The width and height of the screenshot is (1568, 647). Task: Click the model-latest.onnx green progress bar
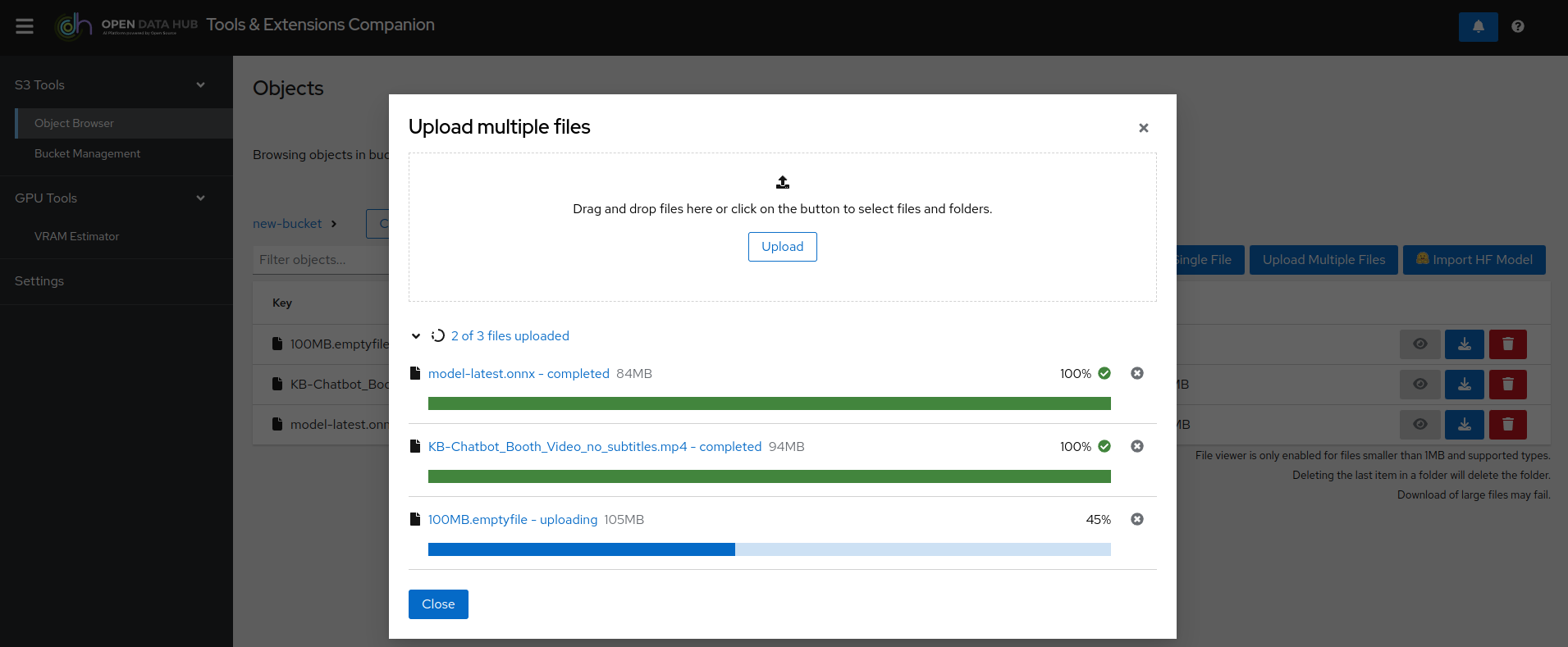click(x=770, y=403)
